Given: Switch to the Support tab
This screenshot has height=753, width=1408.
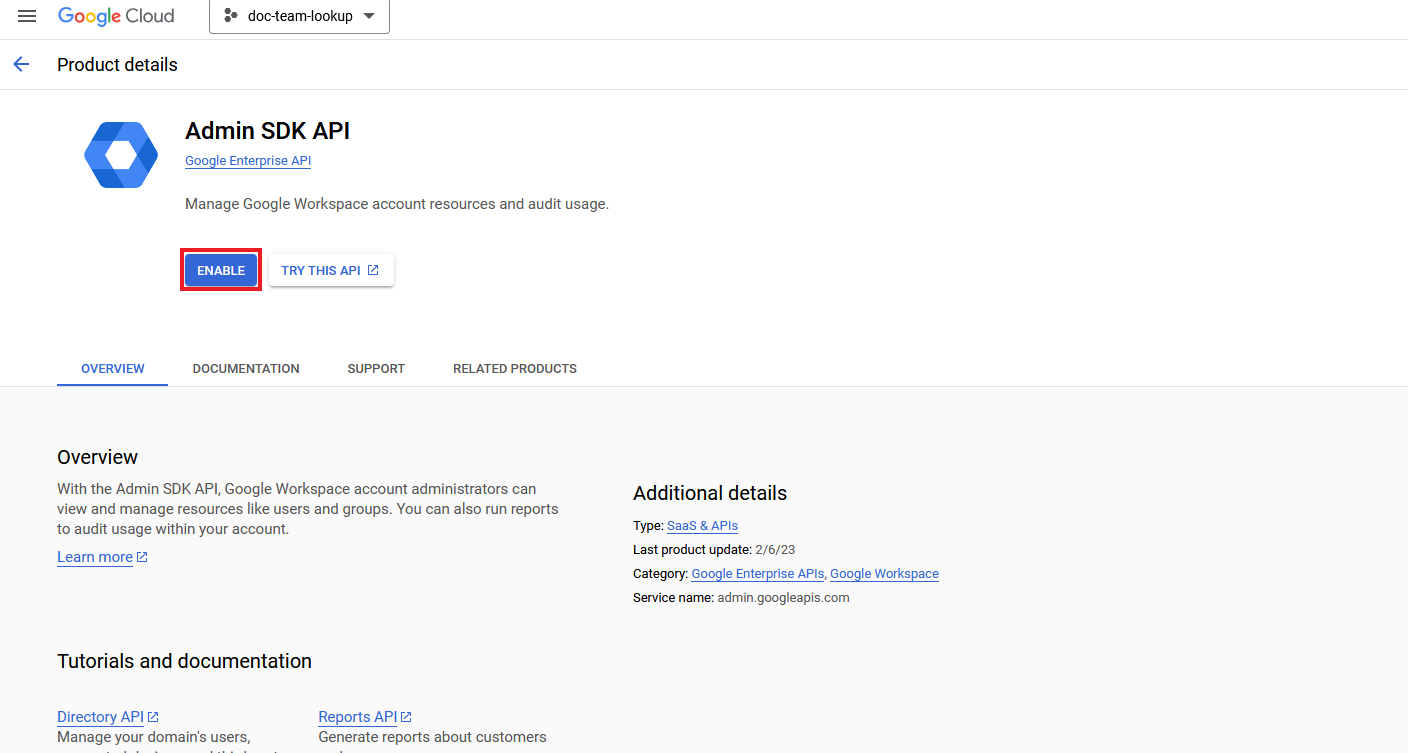Looking at the screenshot, I should 376,369.
